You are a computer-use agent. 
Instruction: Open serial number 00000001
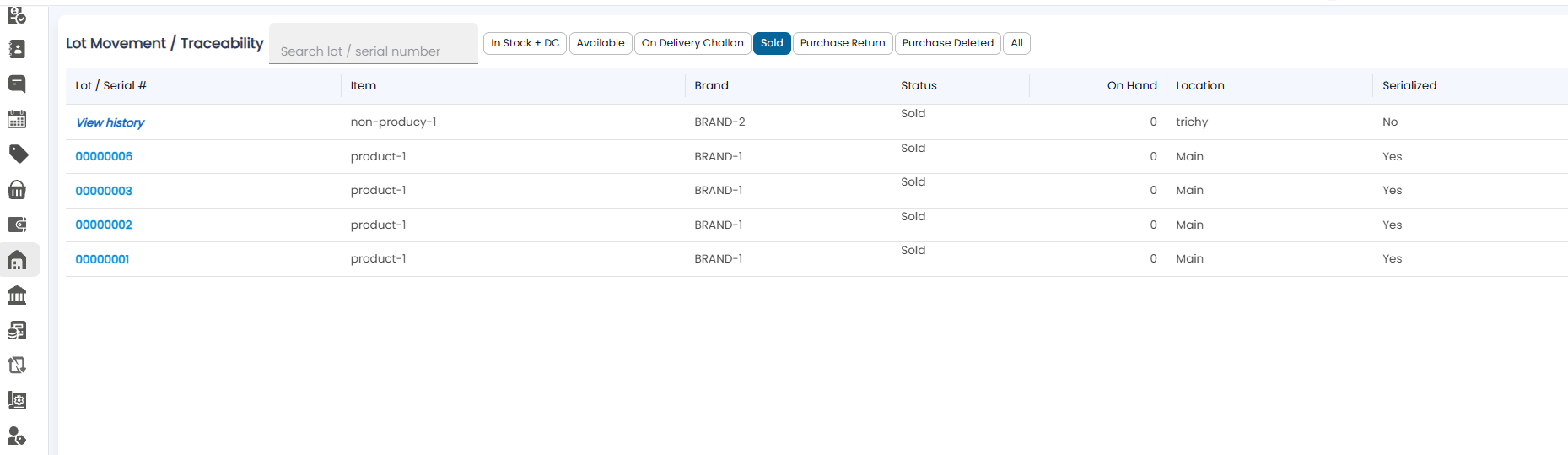[x=102, y=259]
